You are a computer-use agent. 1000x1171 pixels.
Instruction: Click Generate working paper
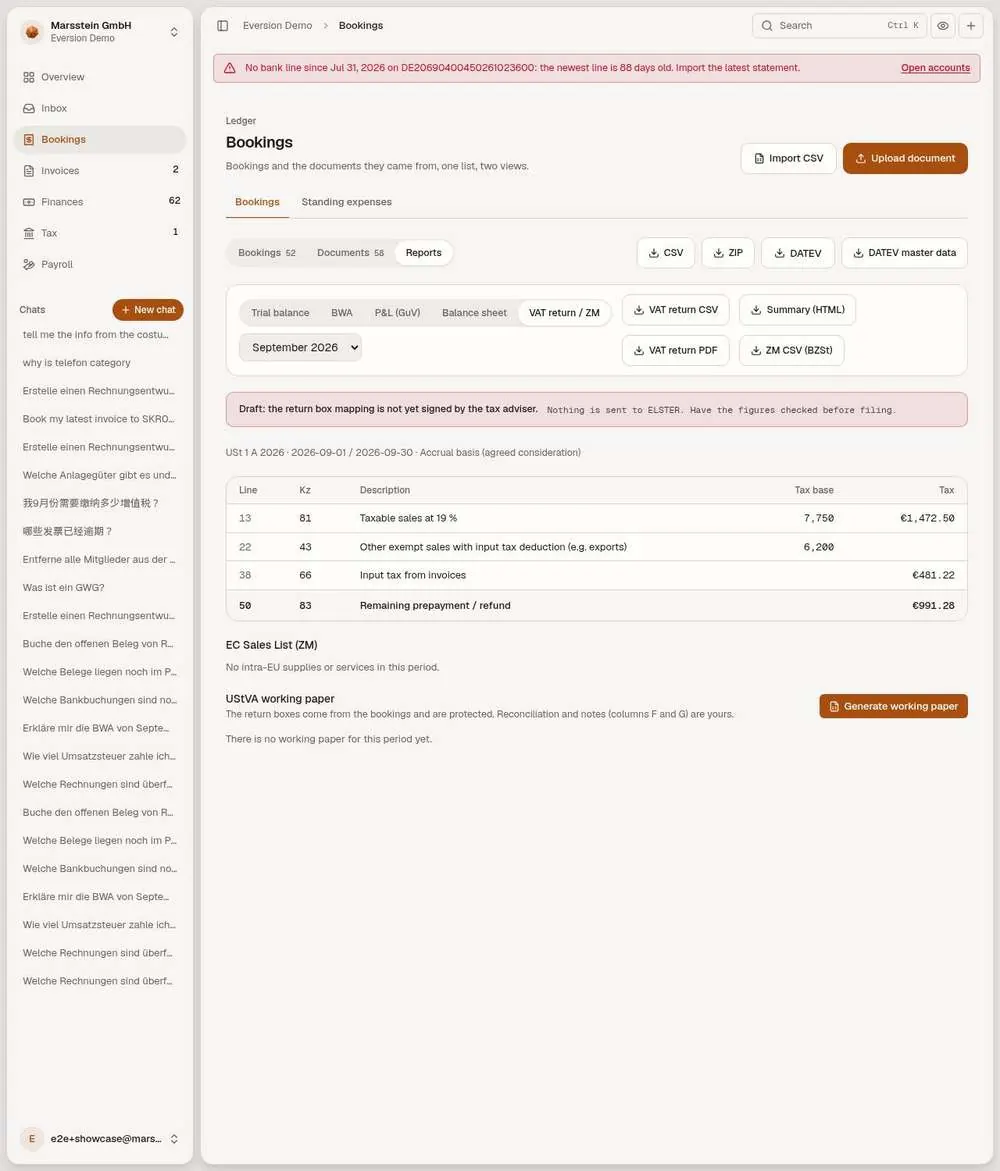coord(893,706)
